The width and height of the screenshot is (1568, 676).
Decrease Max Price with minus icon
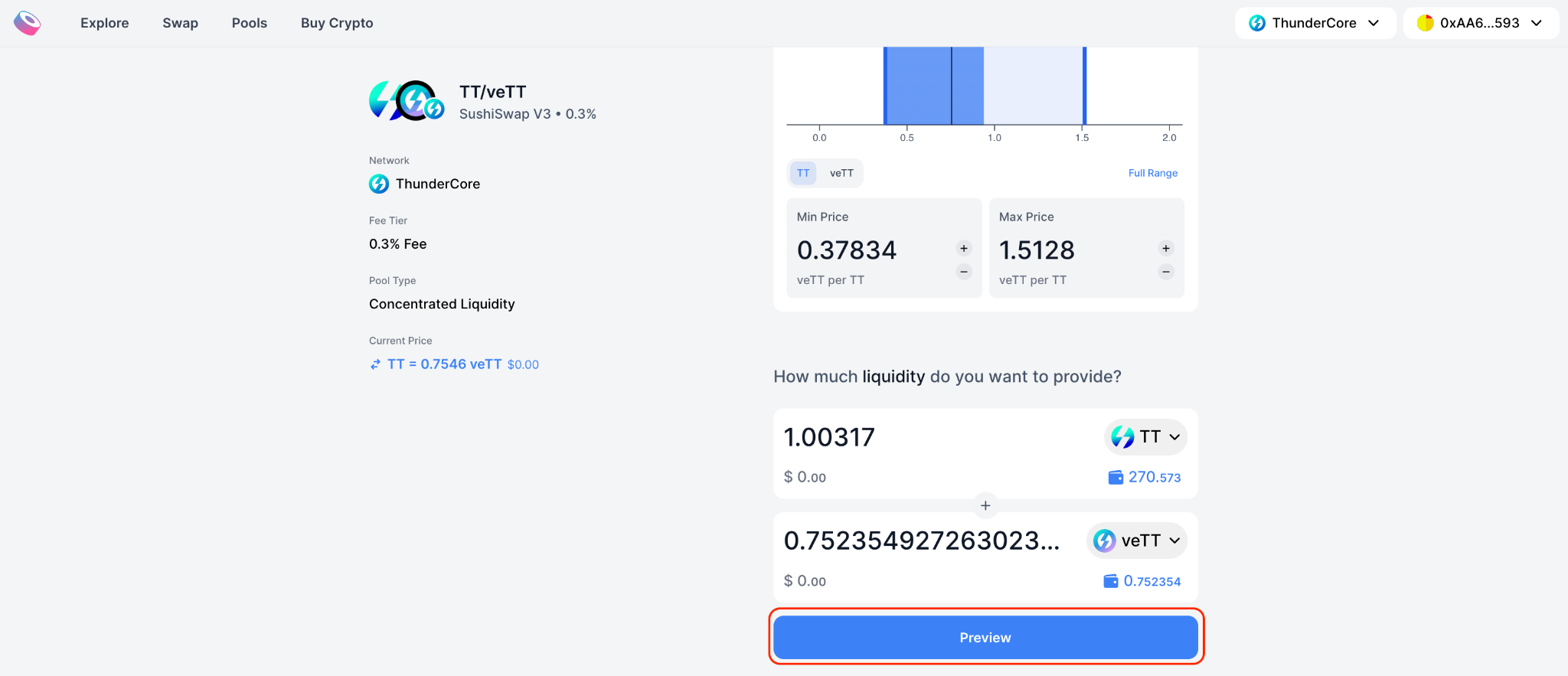pos(1166,272)
